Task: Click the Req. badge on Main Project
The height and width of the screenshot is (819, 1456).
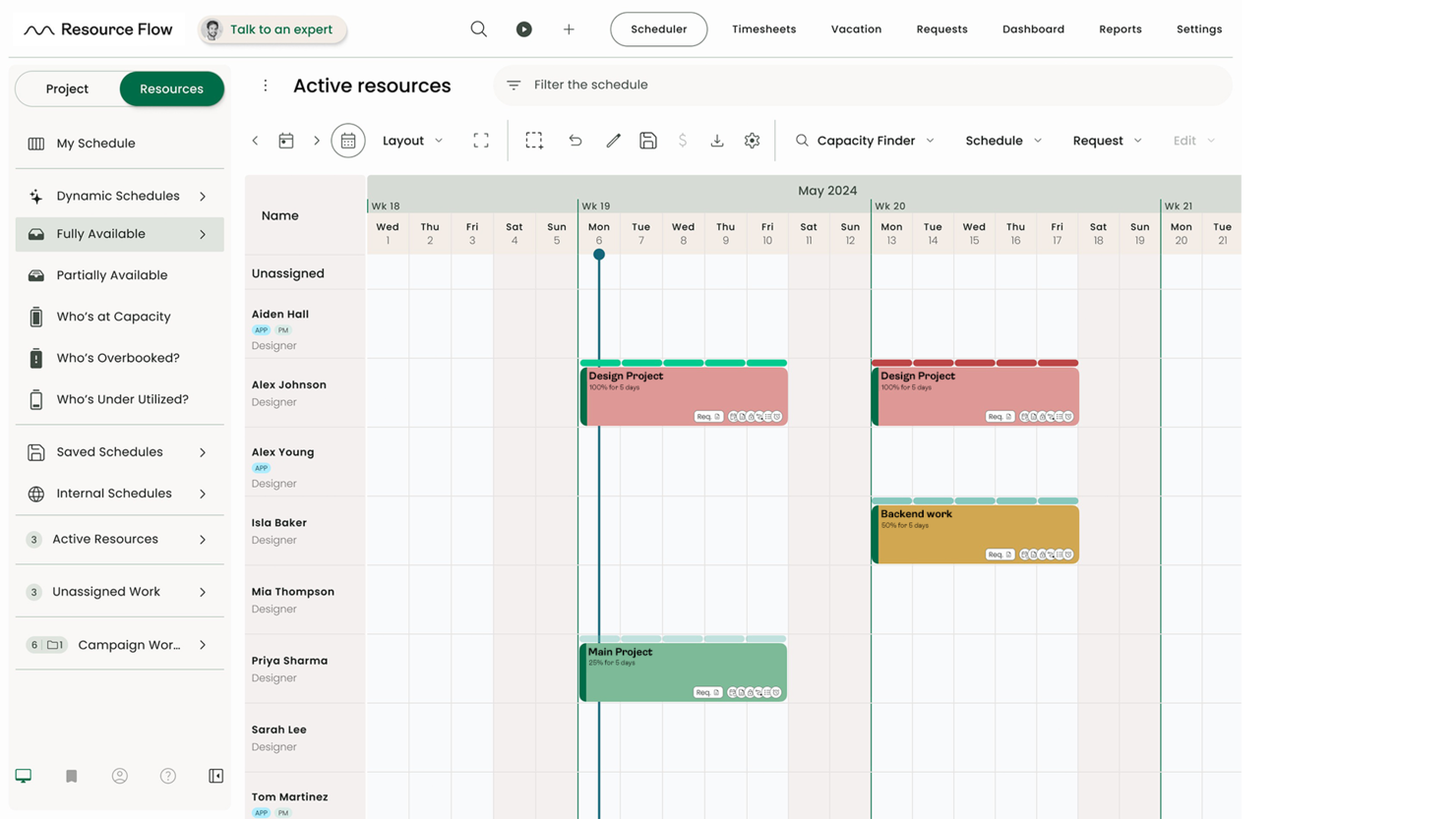Action: click(708, 692)
